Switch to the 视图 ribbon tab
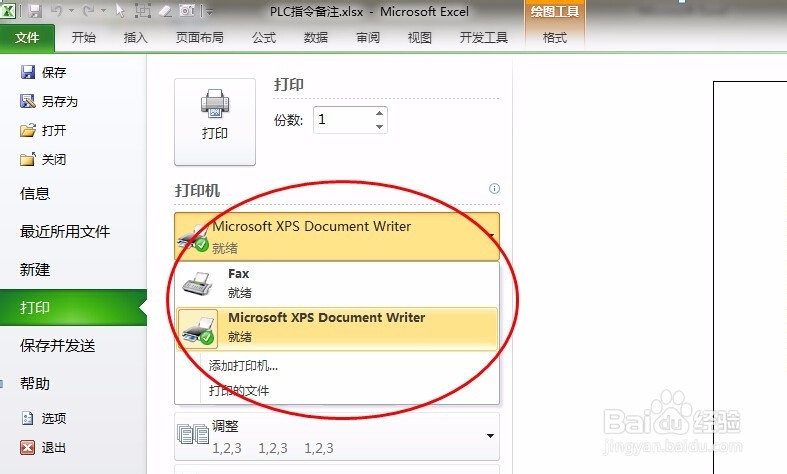This screenshot has width=787, height=474. [420, 38]
